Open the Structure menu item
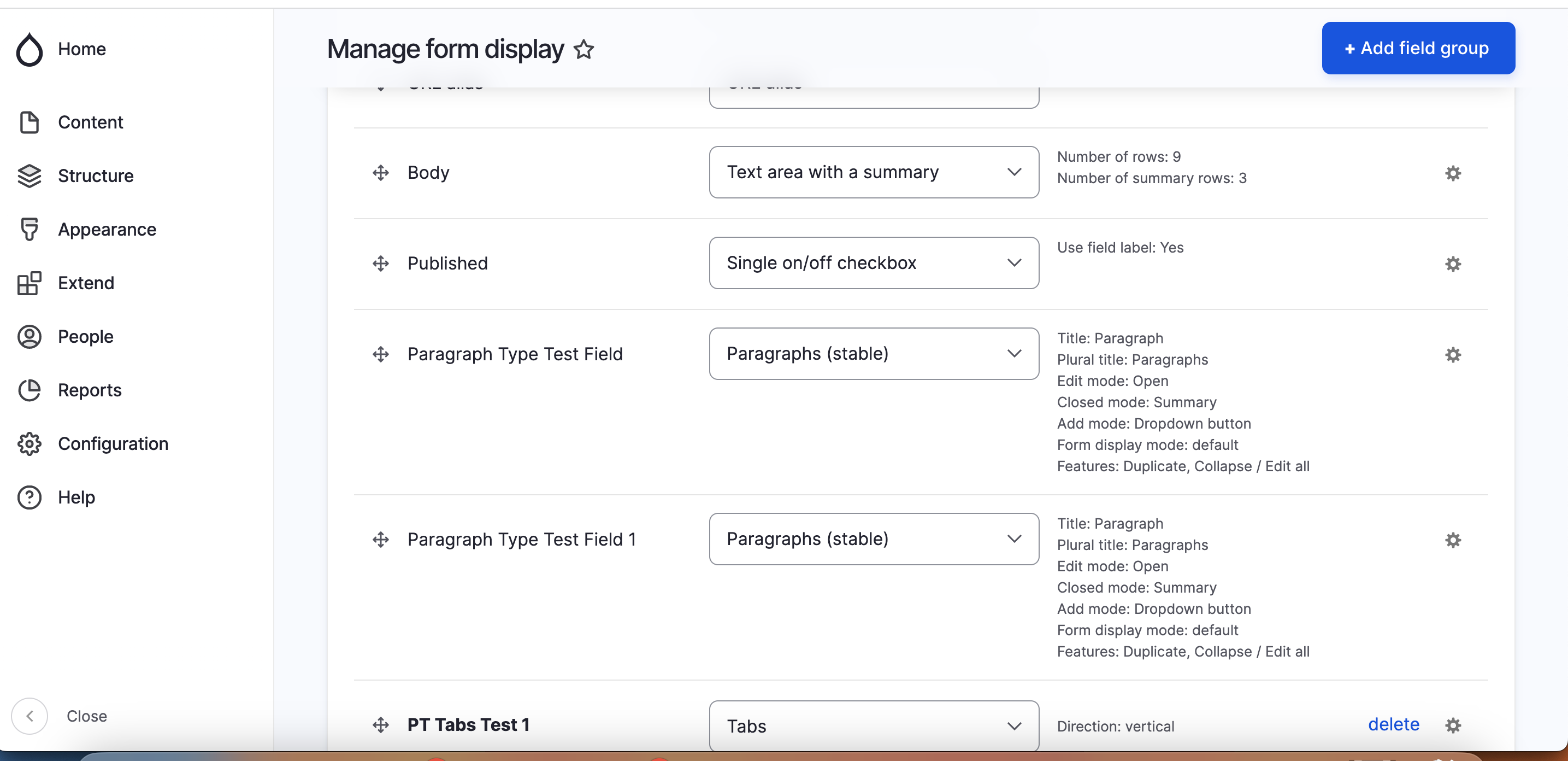The height and width of the screenshot is (761, 1568). pyautogui.click(x=96, y=175)
